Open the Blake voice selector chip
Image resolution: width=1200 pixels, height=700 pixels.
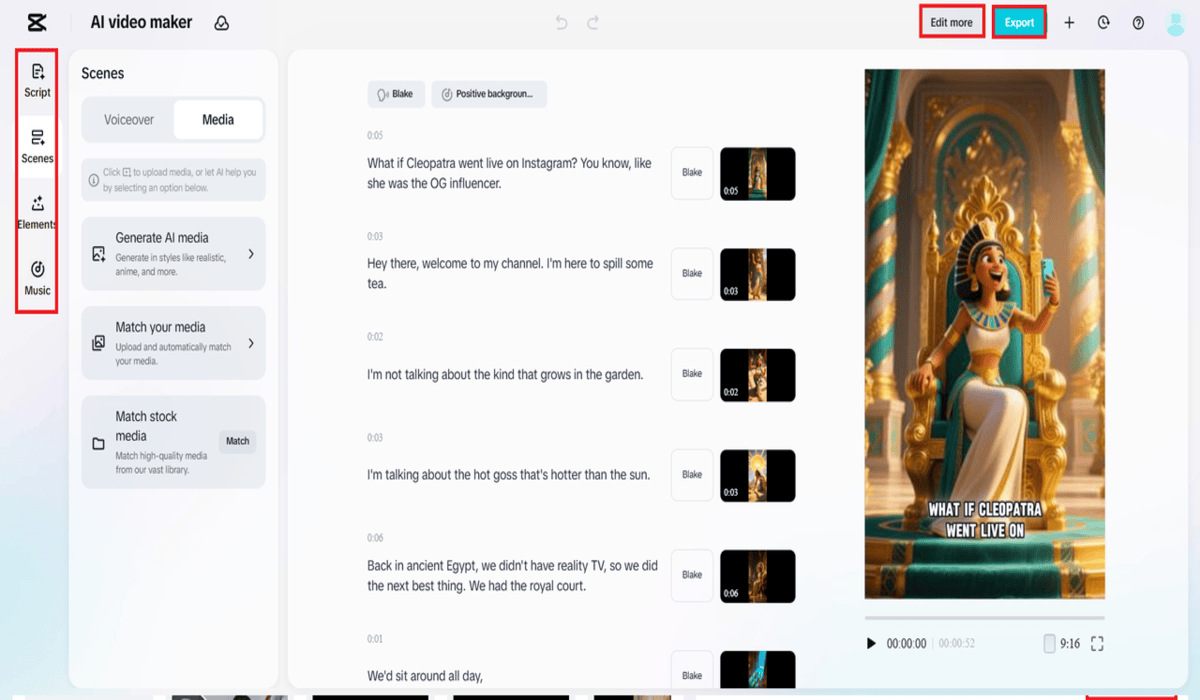pos(396,94)
